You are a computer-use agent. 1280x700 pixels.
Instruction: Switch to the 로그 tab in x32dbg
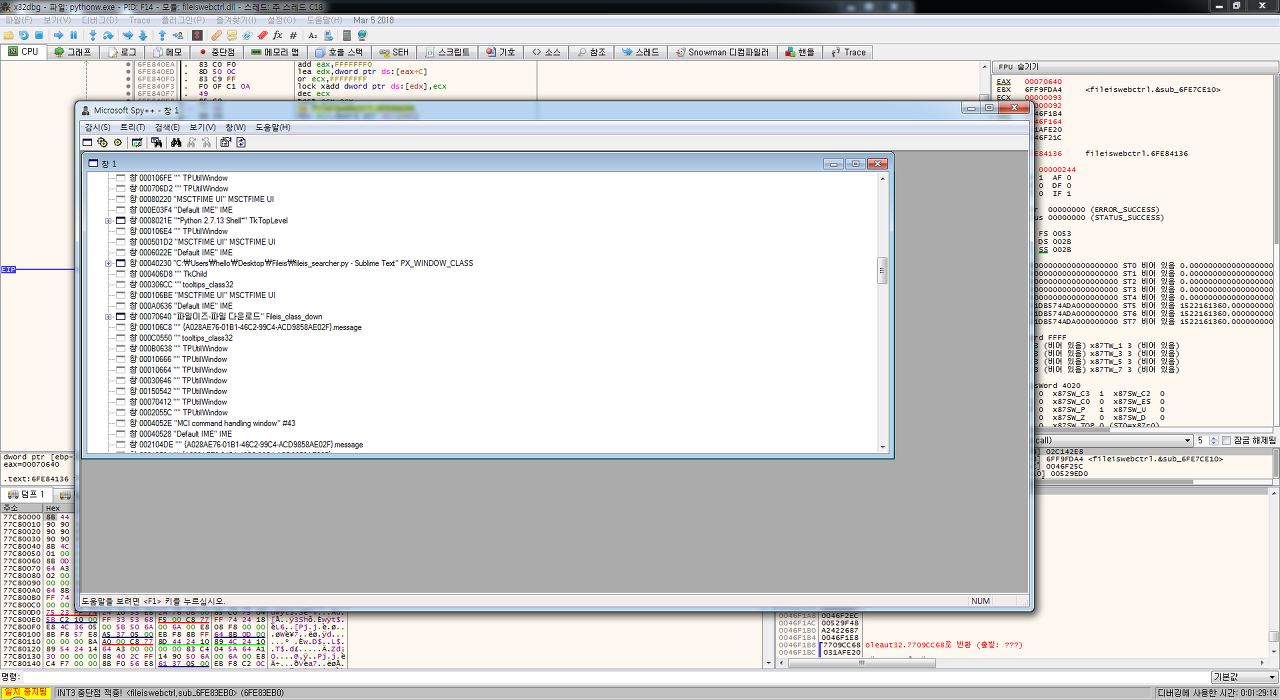point(121,51)
